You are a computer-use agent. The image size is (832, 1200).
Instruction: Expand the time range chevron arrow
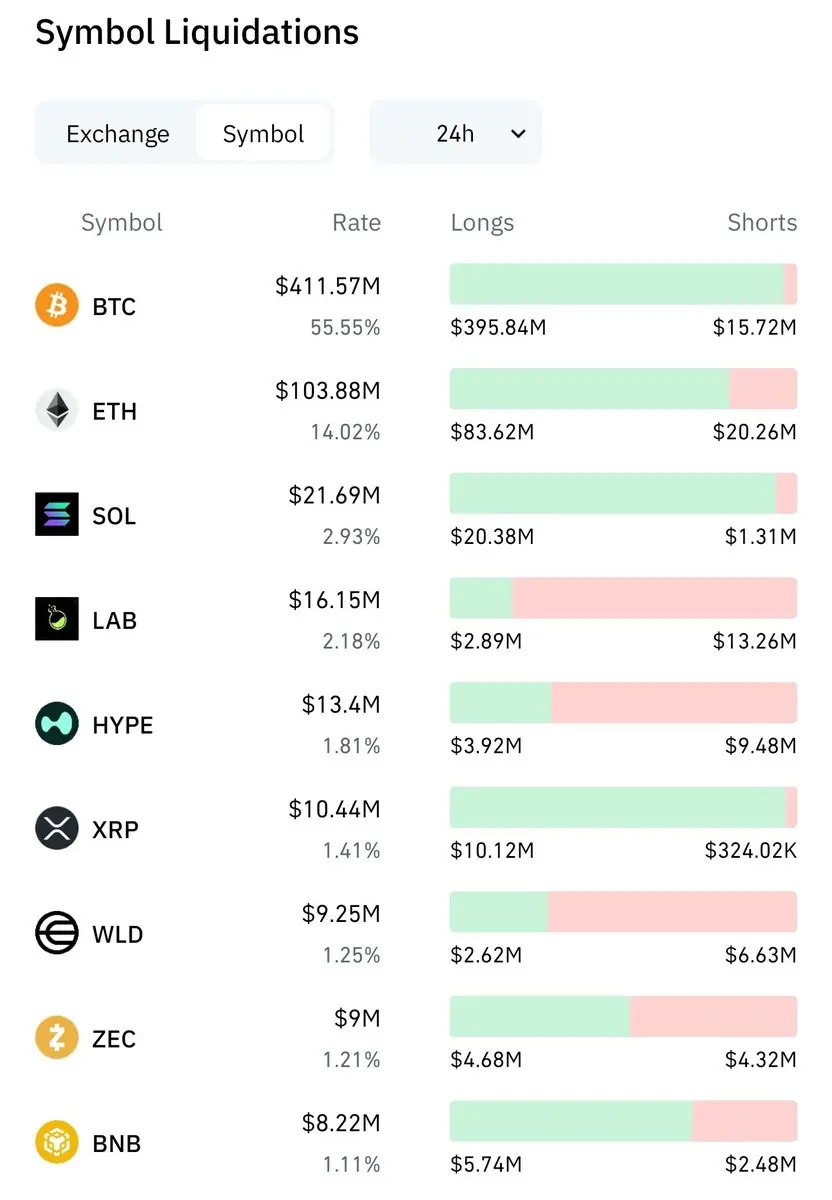coord(518,134)
